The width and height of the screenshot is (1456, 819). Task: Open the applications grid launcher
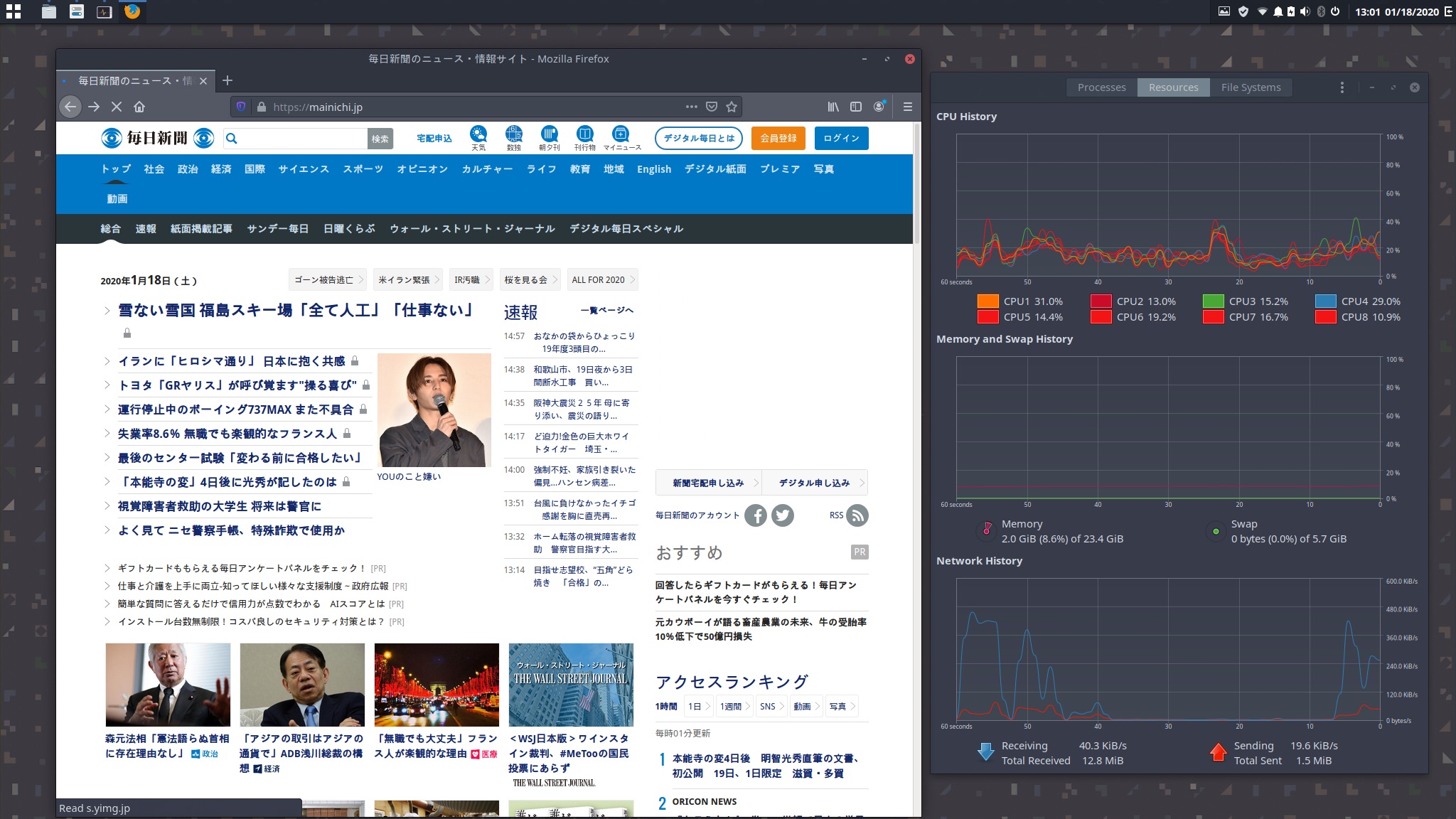point(14,11)
